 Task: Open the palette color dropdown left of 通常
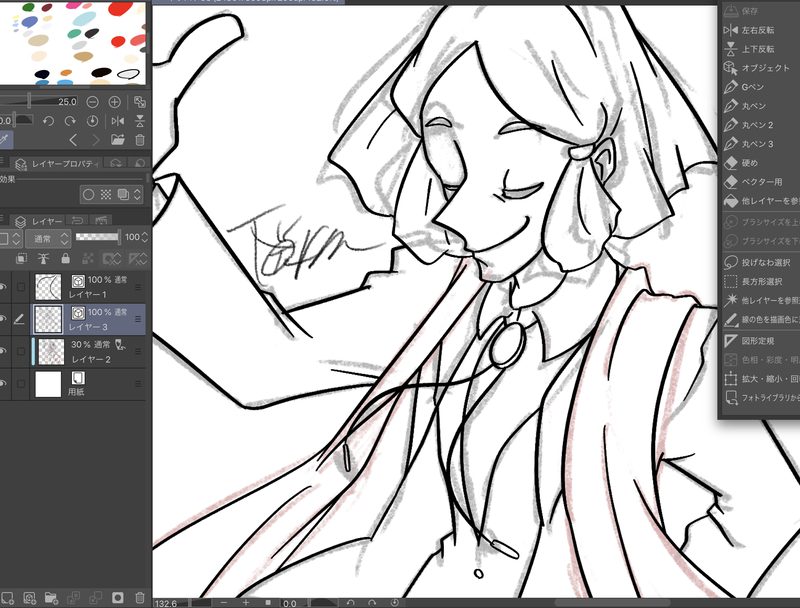pyautogui.click(x=10, y=238)
